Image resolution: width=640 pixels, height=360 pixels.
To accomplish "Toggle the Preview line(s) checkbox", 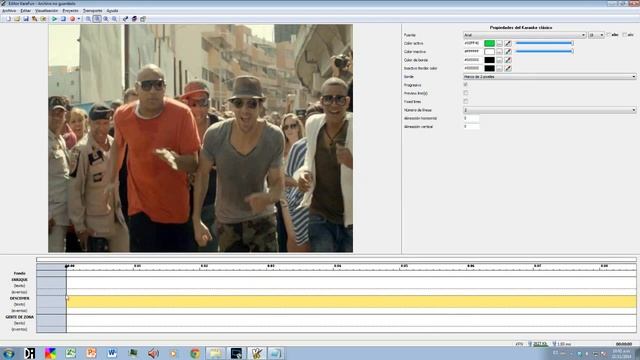I will [466, 93].
